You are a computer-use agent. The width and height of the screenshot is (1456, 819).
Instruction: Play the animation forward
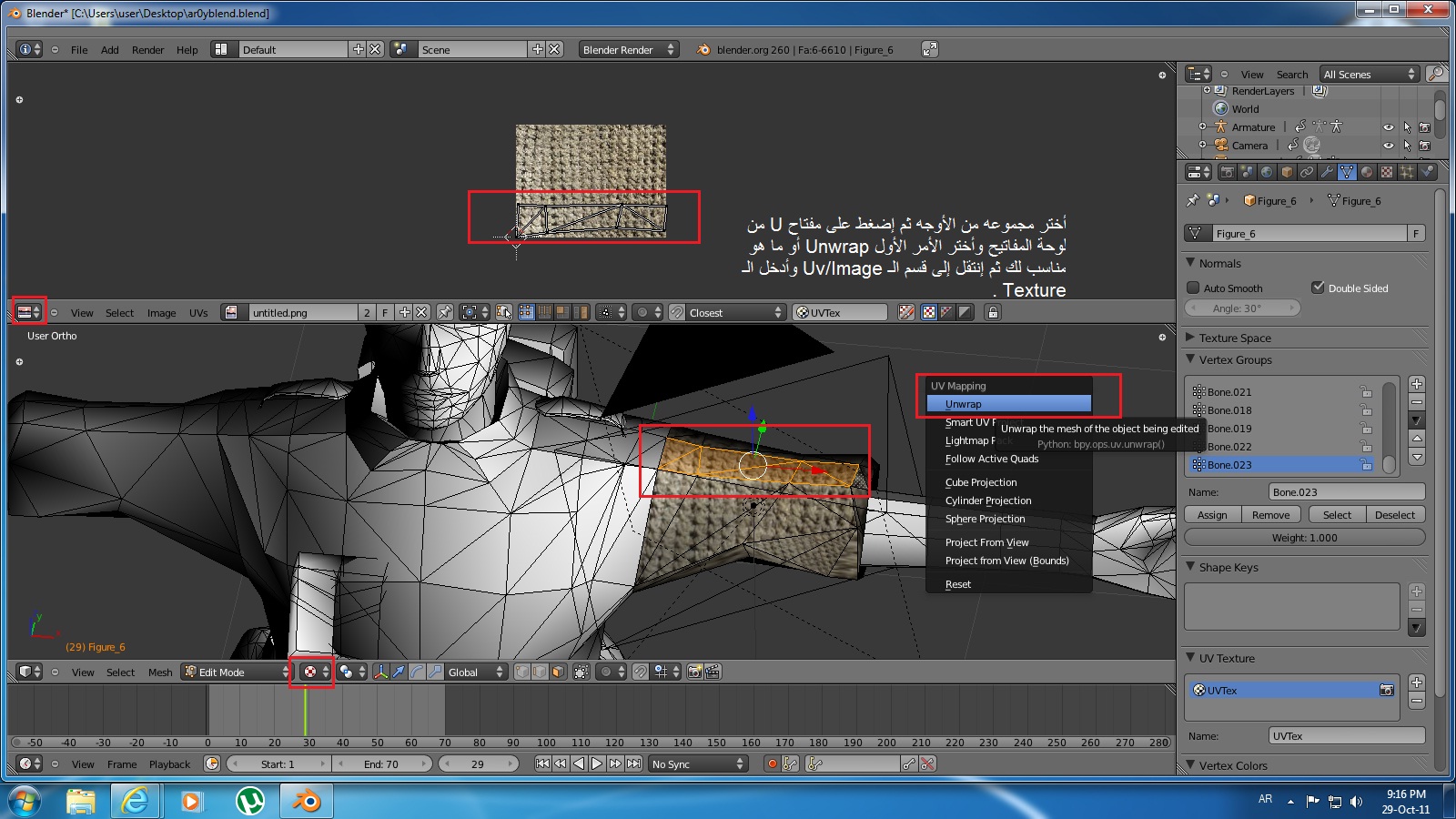coord(597,763)
